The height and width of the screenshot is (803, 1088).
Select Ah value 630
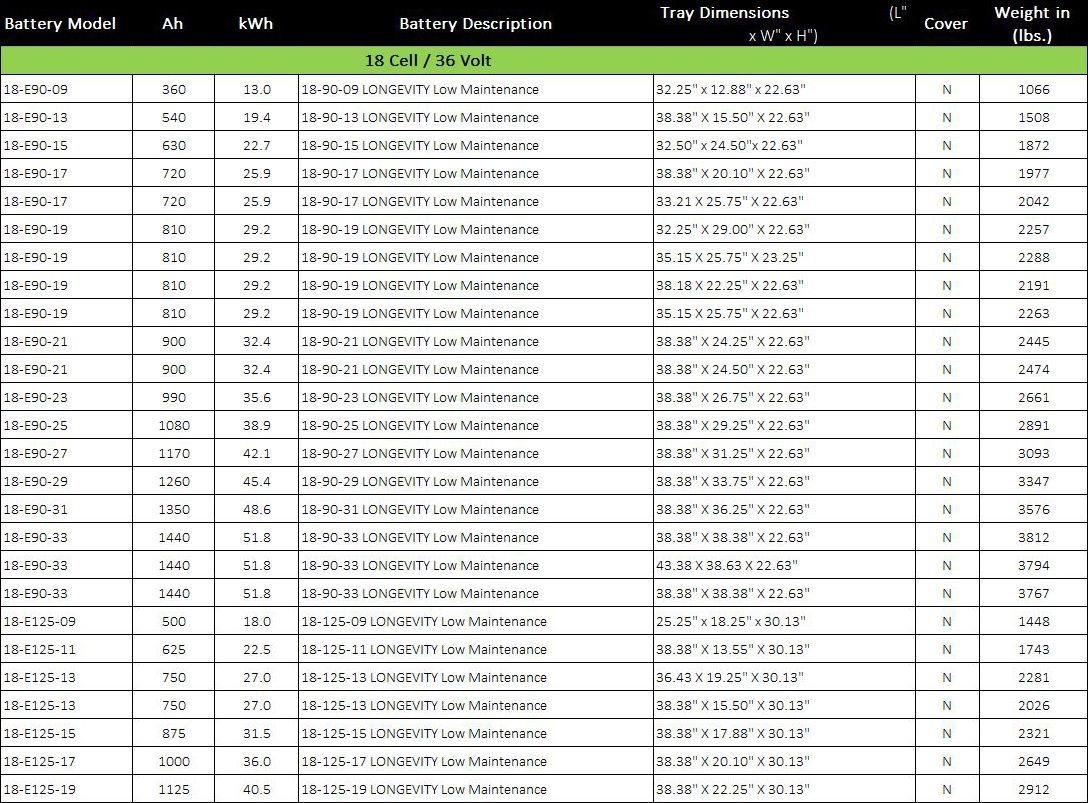point(173,146)
